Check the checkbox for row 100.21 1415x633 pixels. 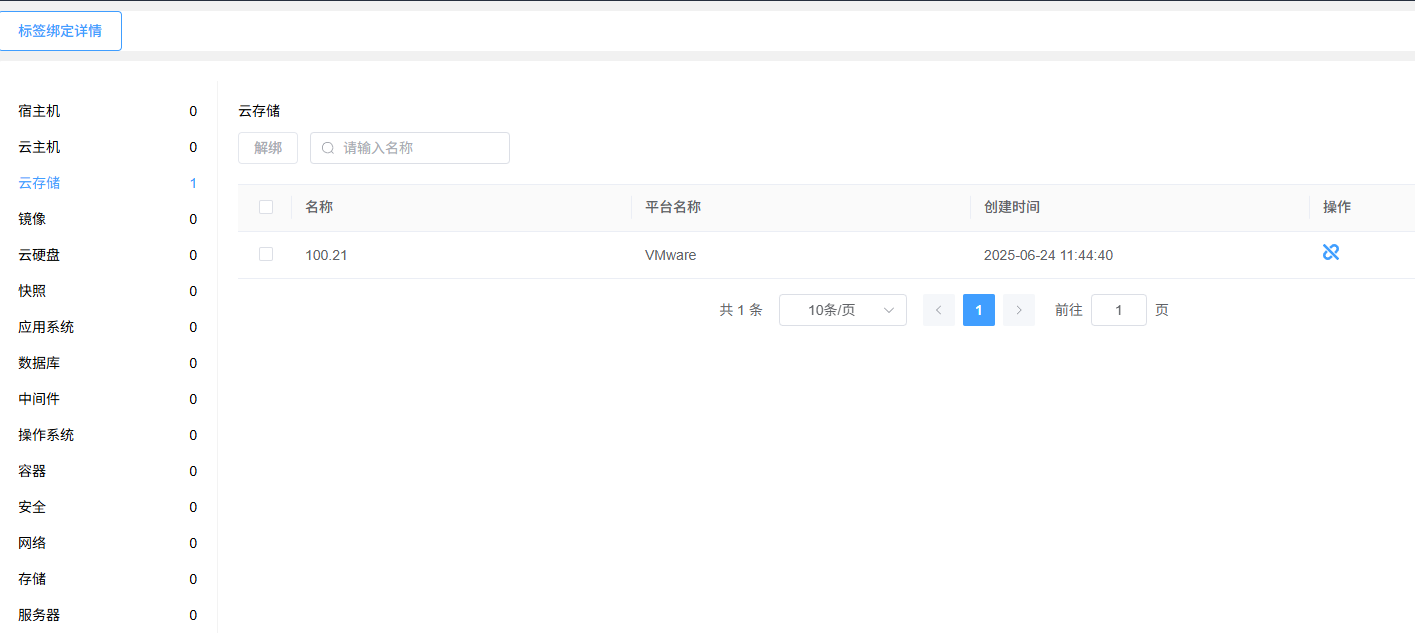pyautogui.click(x=266, y=254)
